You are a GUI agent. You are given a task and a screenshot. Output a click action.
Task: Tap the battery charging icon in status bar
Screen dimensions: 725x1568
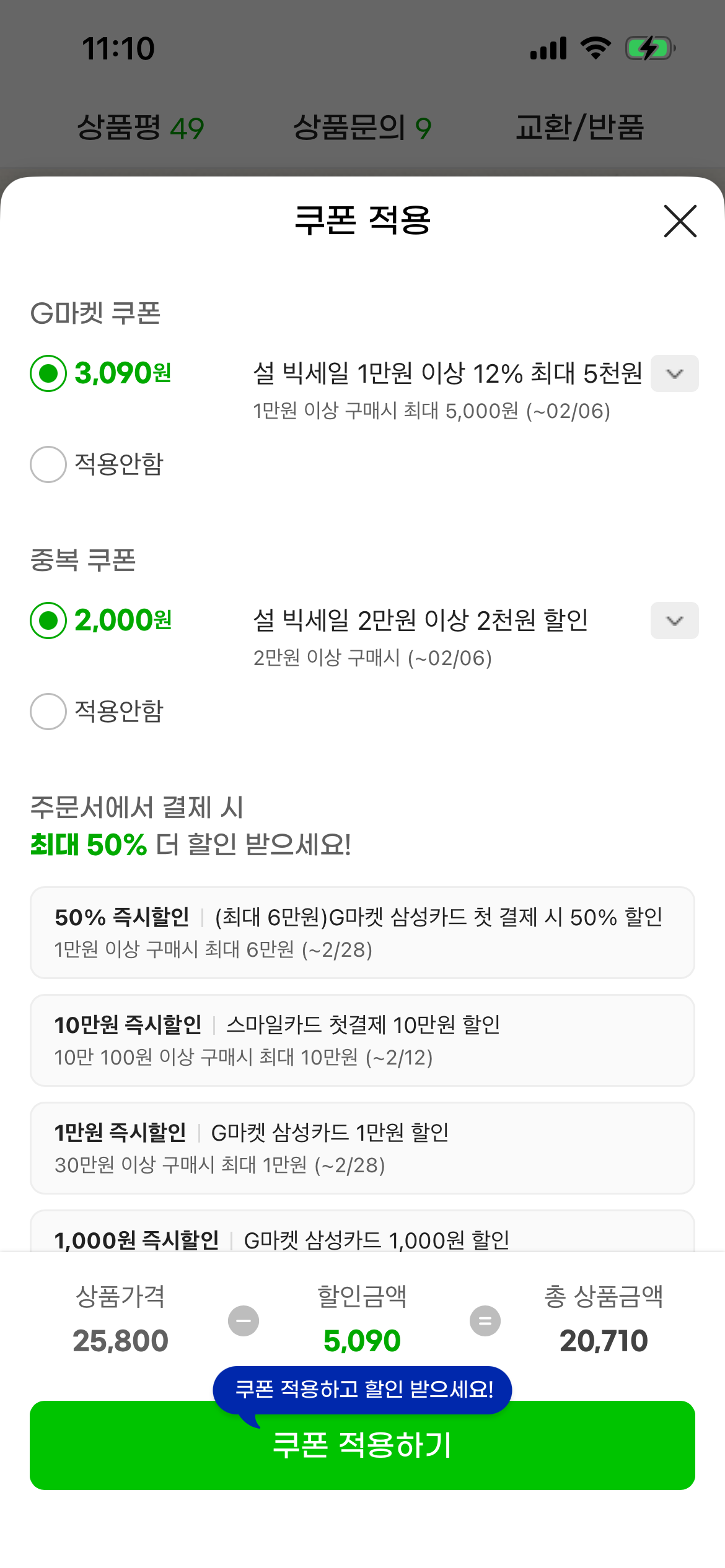[x=649, y=48]
